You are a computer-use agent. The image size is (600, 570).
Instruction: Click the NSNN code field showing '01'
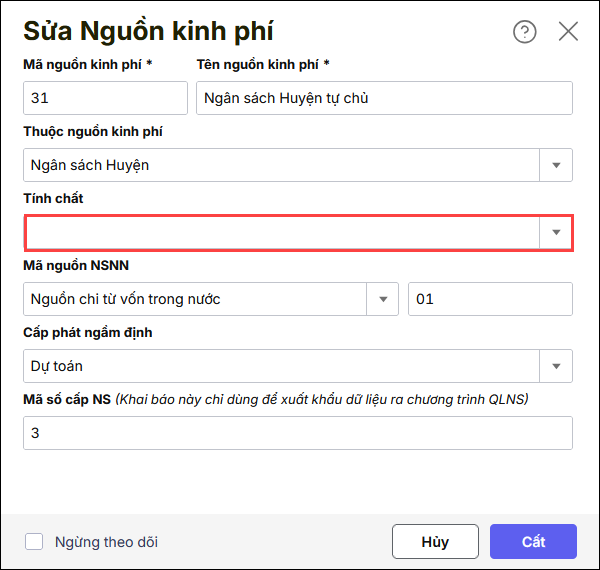click(x=490, y=299)
